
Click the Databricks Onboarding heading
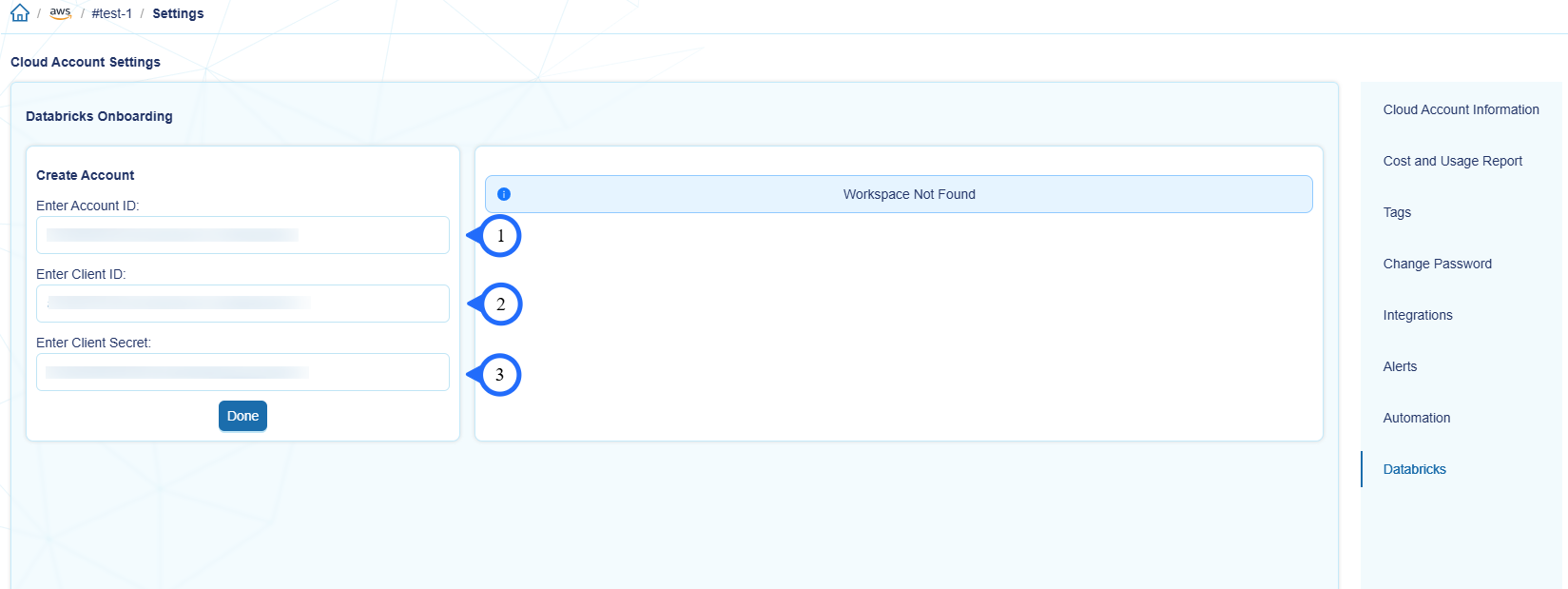click(x=99, y=116)
